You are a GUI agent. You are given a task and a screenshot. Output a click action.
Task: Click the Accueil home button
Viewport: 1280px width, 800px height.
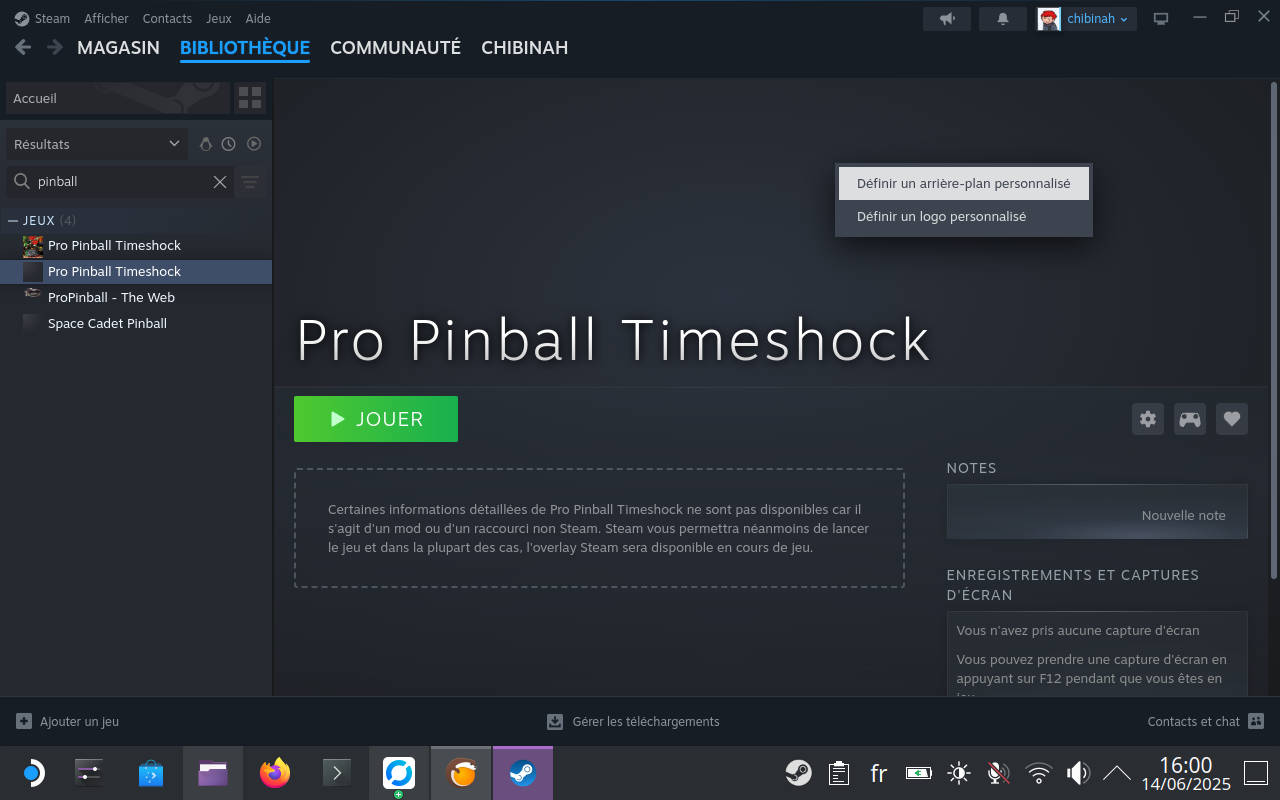click(117, 98)
